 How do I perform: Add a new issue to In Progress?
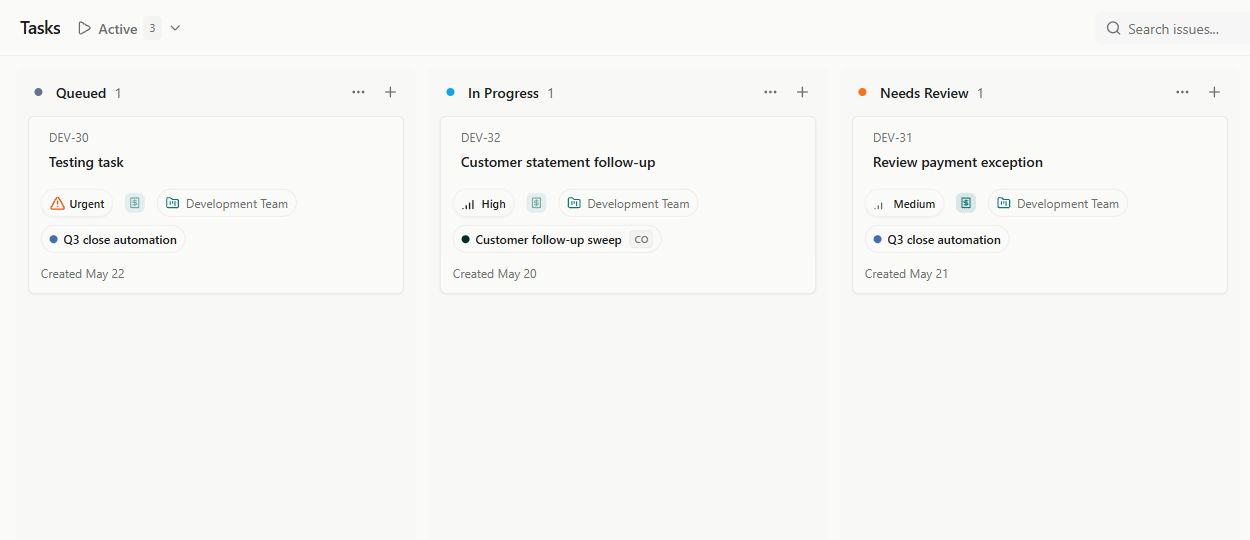click(x=802, y=92)
